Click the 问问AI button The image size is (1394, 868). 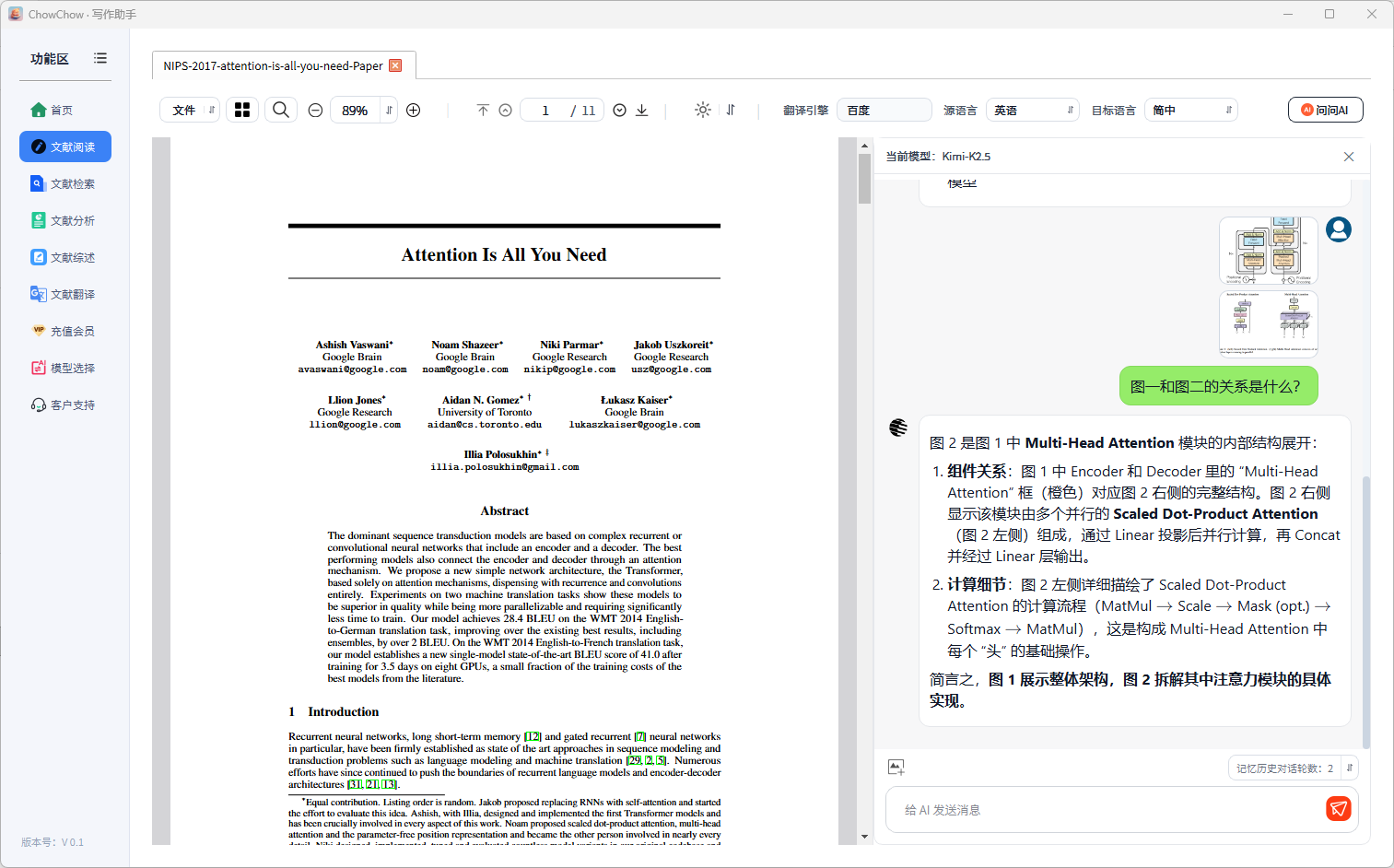(x=1325, y=111)
